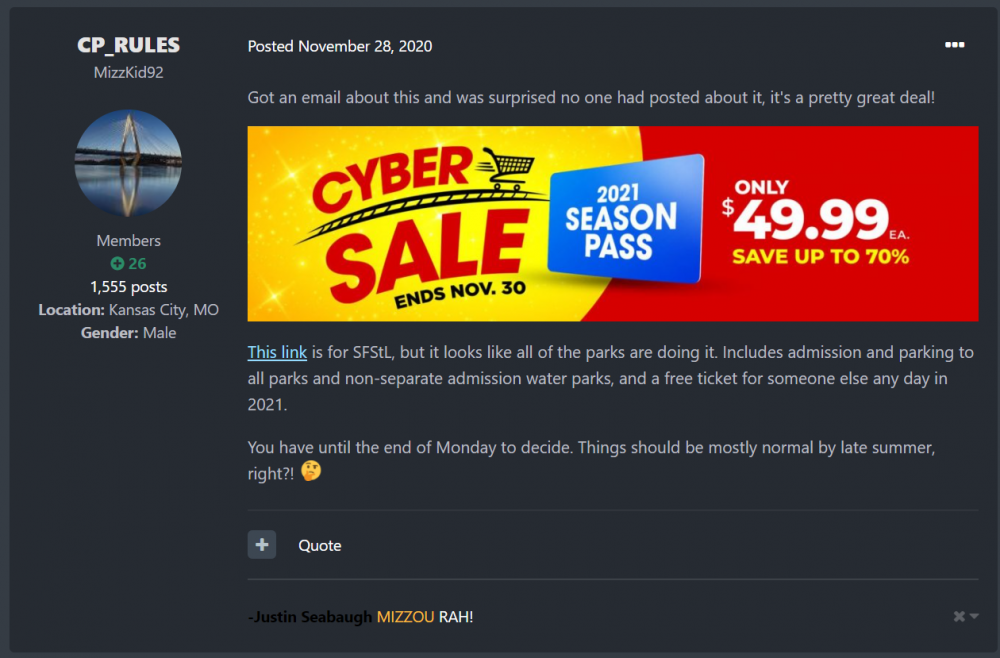View the 1,555 posts count

coord(128,287)
